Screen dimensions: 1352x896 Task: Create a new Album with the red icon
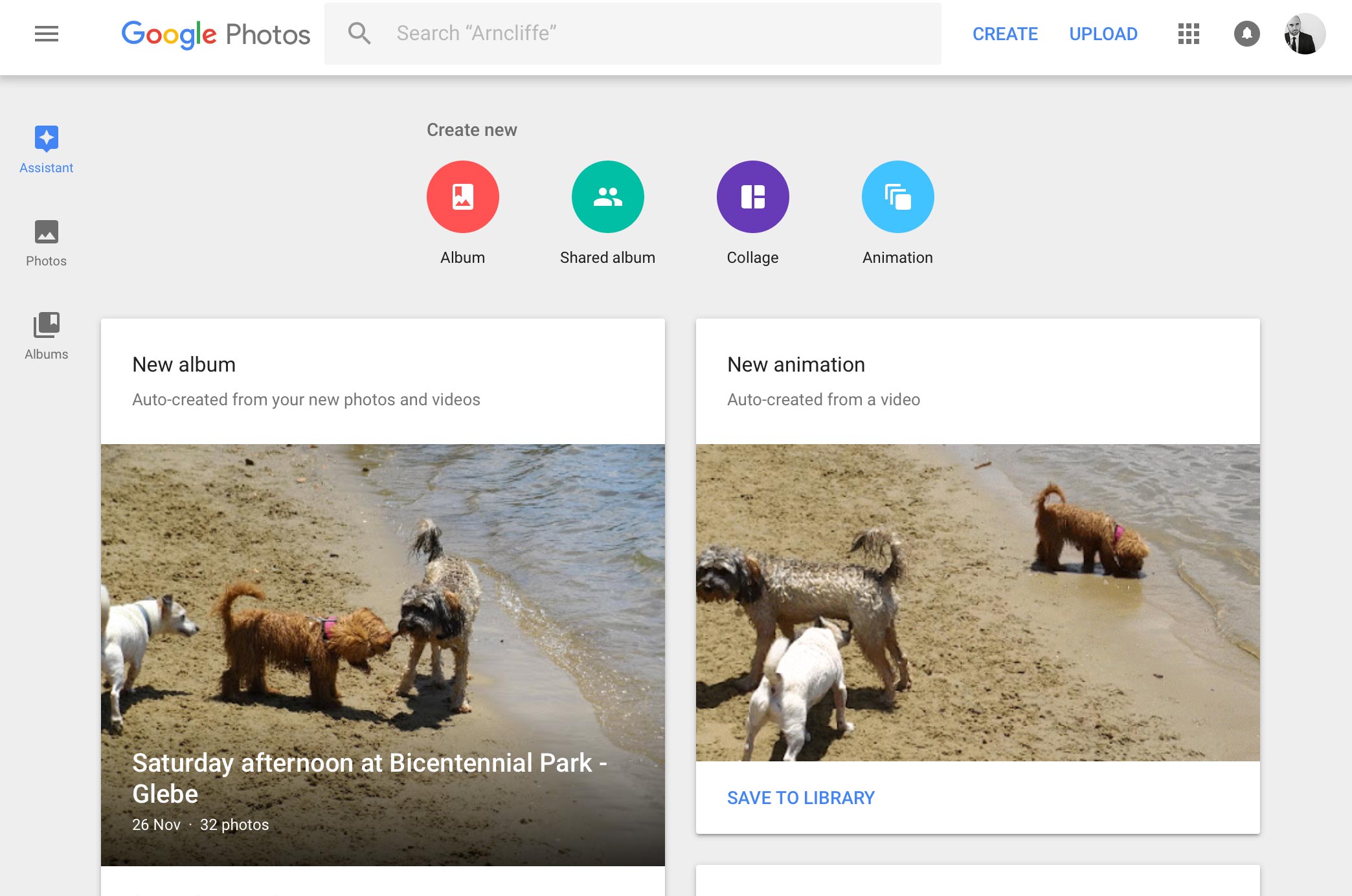463,197
